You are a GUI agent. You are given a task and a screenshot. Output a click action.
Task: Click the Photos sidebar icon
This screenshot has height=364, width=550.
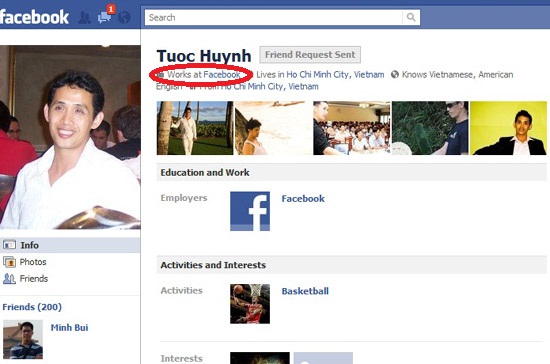[9, 262]
